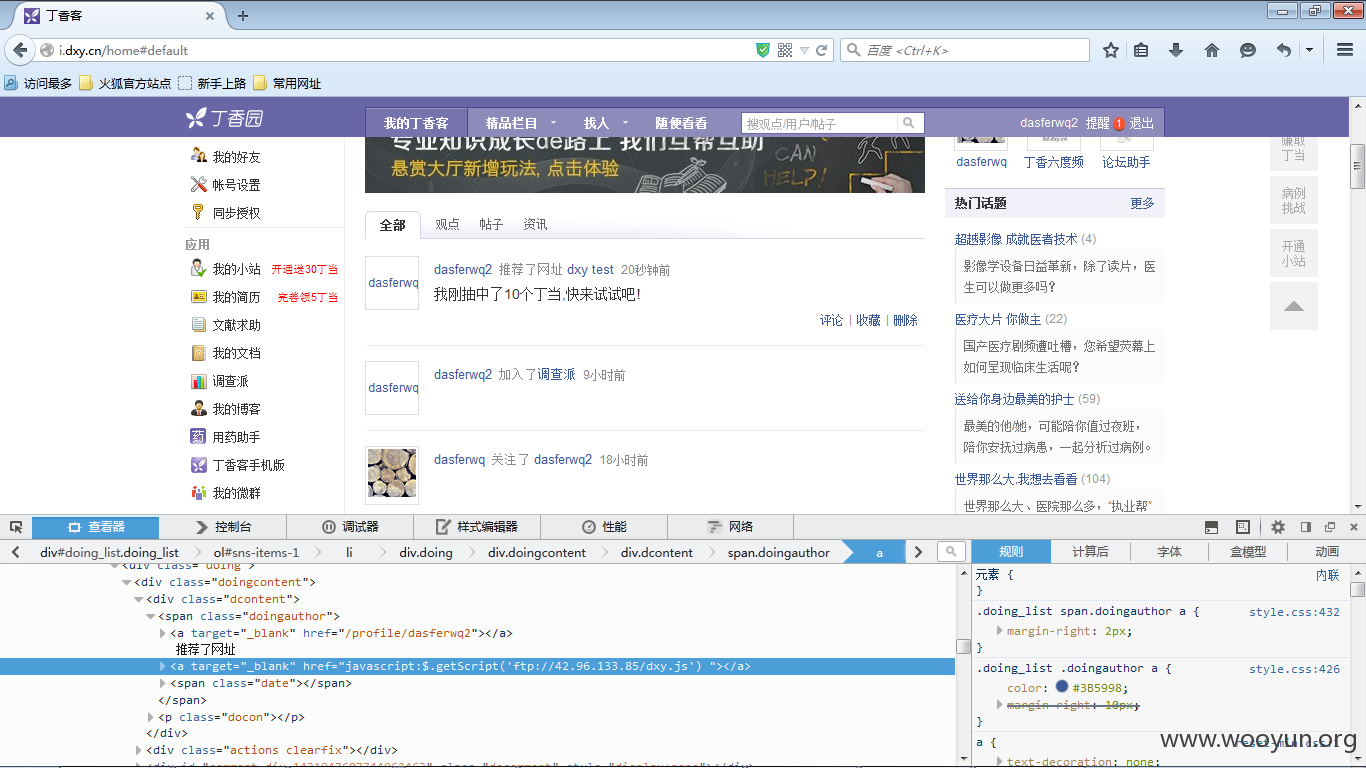The image size is (1366, 768).
Task: Click 随便看看 in the navigation bar
Action: coord(681,123)
